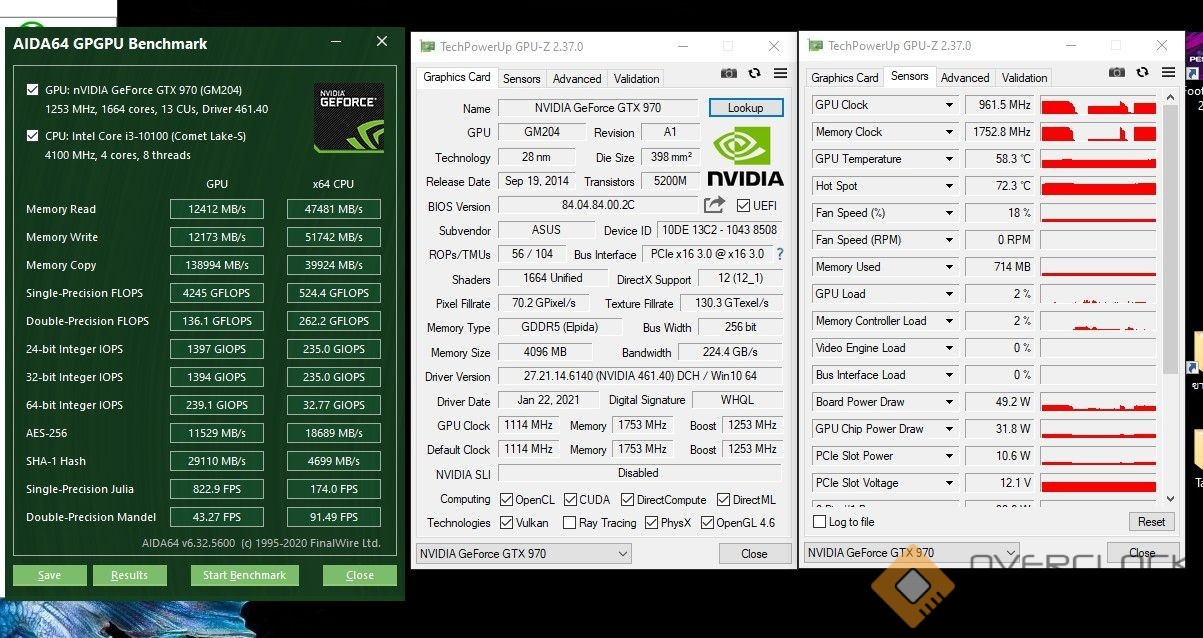1203x638 pixels.
Task: Click the BIOS Version field 84.04.84.00.2C
Action: [x=598, y=205]
